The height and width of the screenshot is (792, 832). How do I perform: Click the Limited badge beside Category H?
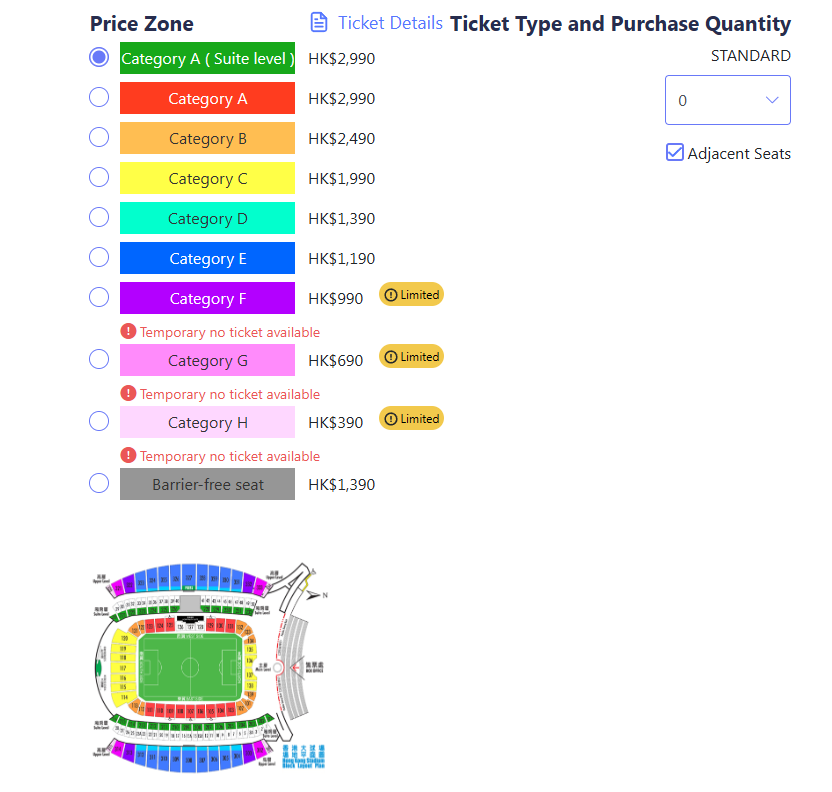[411, 419]
